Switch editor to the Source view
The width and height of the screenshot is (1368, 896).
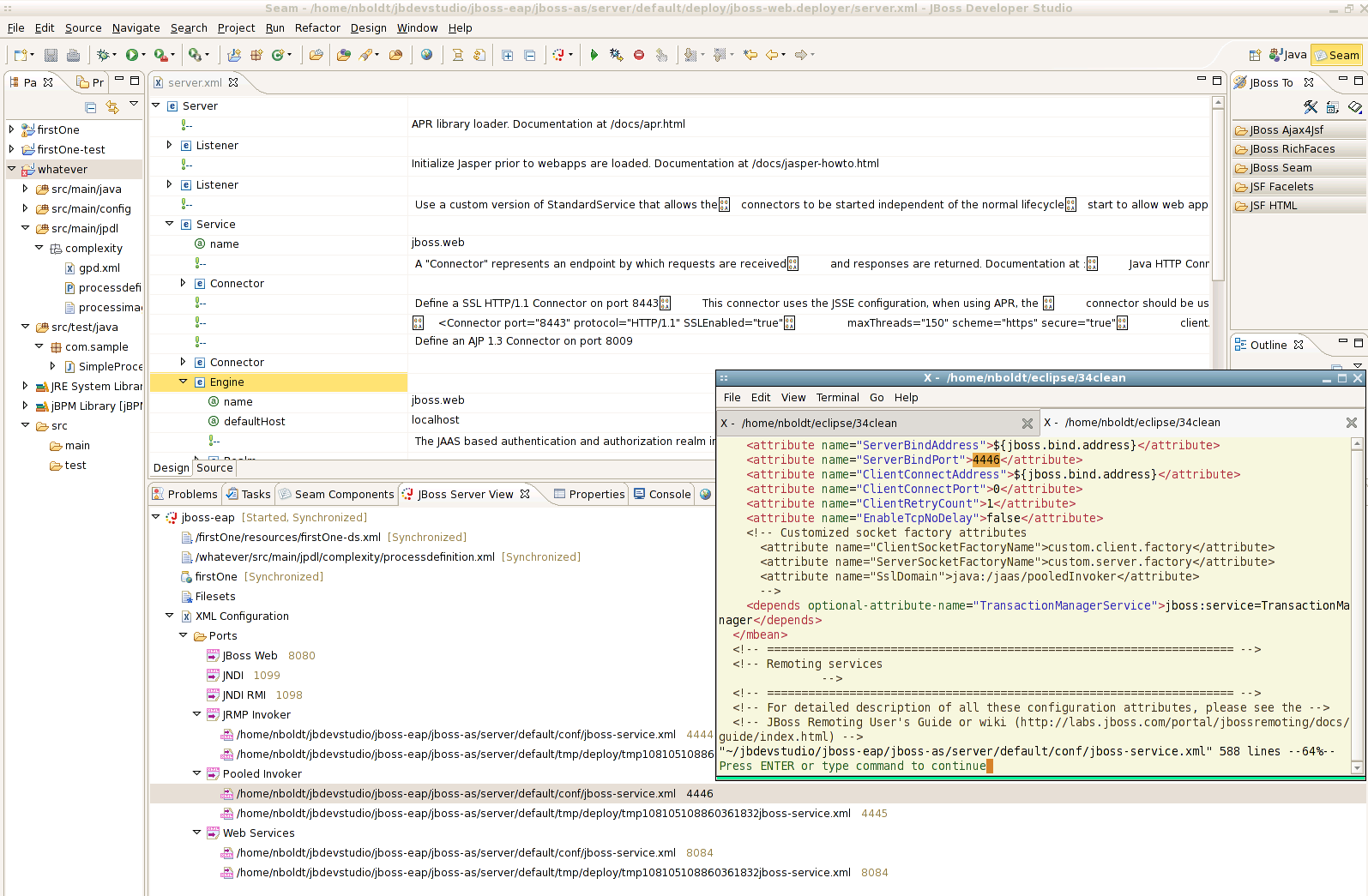[x=214, y=467]
